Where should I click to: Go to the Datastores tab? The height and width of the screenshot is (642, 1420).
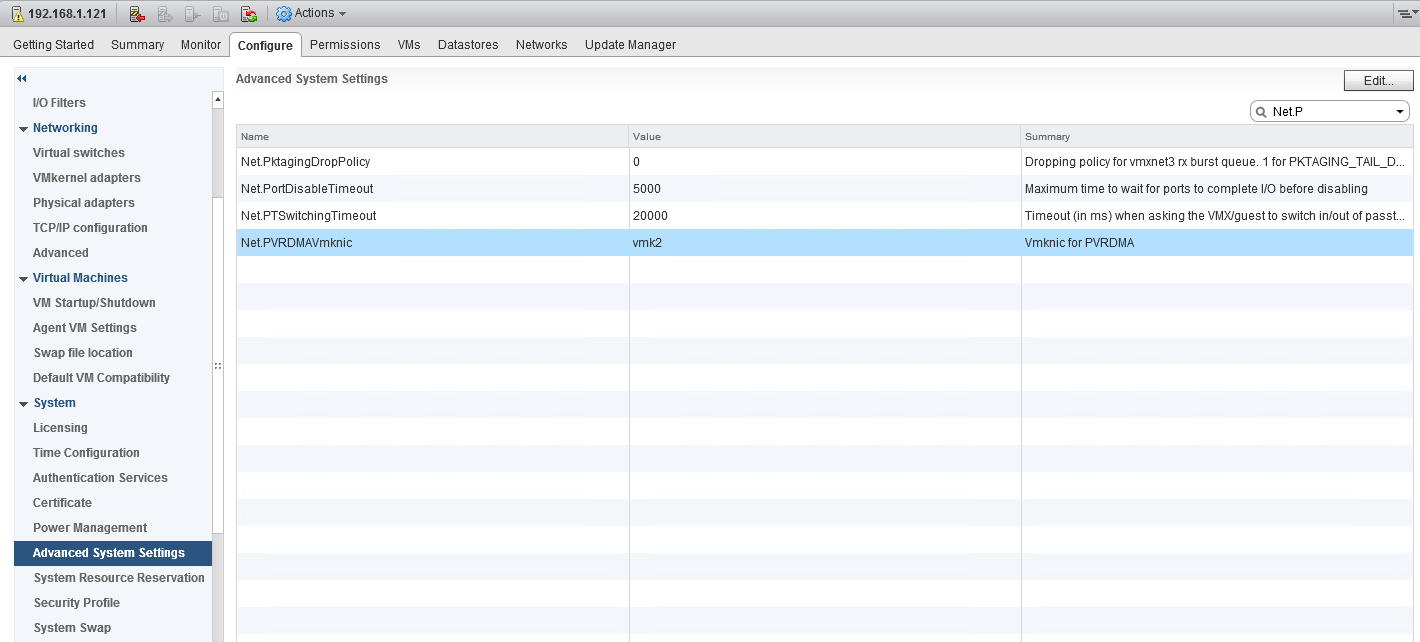click(468, 45)
